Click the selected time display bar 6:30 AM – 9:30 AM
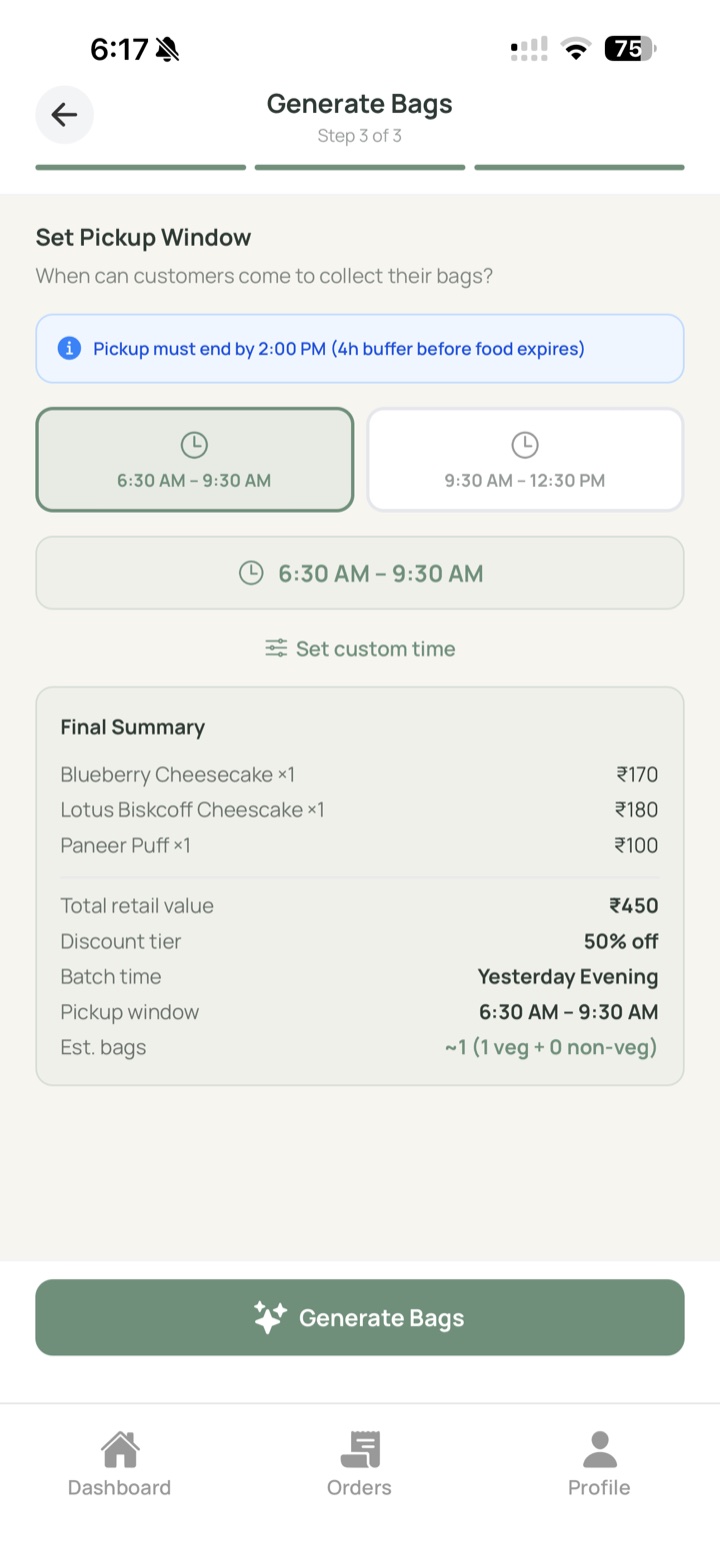Image resolution: width=720 pixels, height=1560 pixels. click(x=360, y=573)
